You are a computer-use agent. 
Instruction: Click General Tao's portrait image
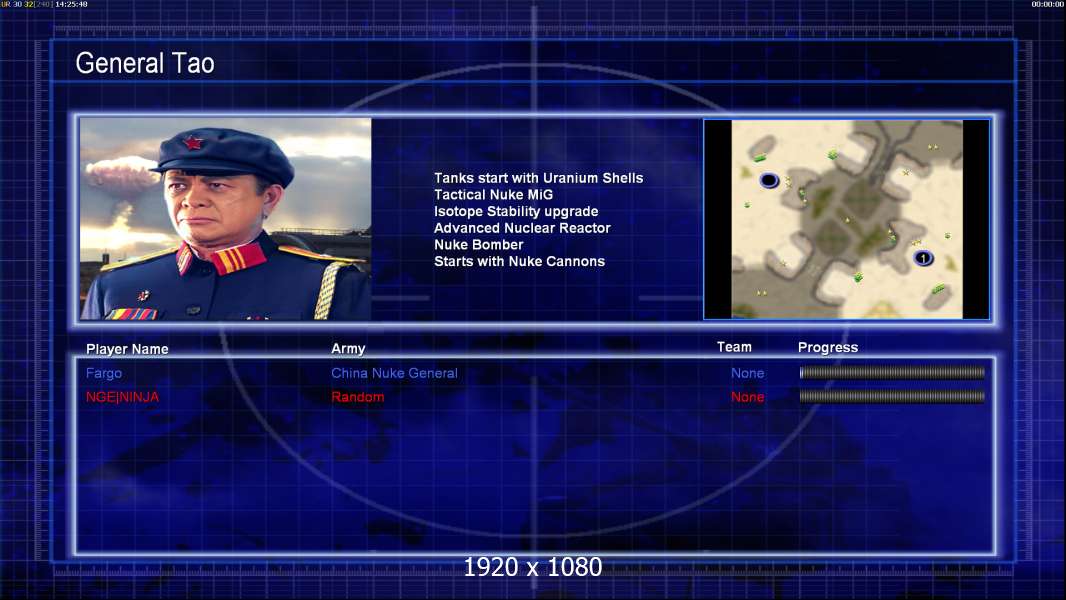coord(226,219)
